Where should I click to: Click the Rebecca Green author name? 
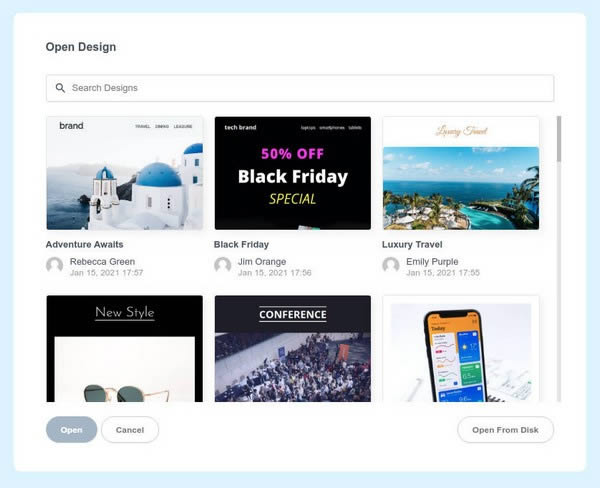click(103, 262)
